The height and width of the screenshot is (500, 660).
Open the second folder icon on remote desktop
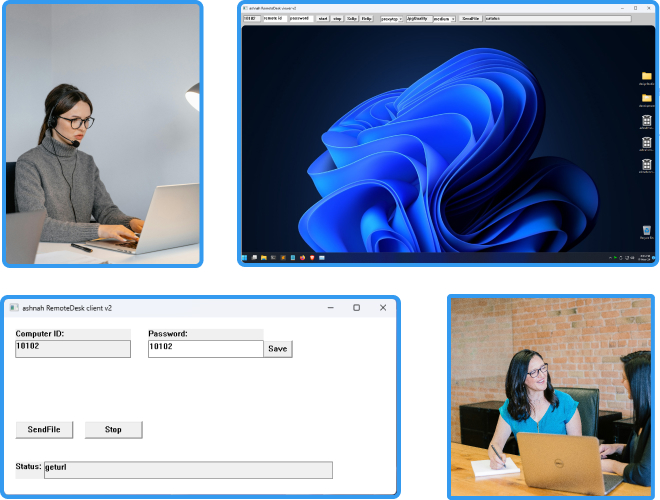[x=647, y=98]
